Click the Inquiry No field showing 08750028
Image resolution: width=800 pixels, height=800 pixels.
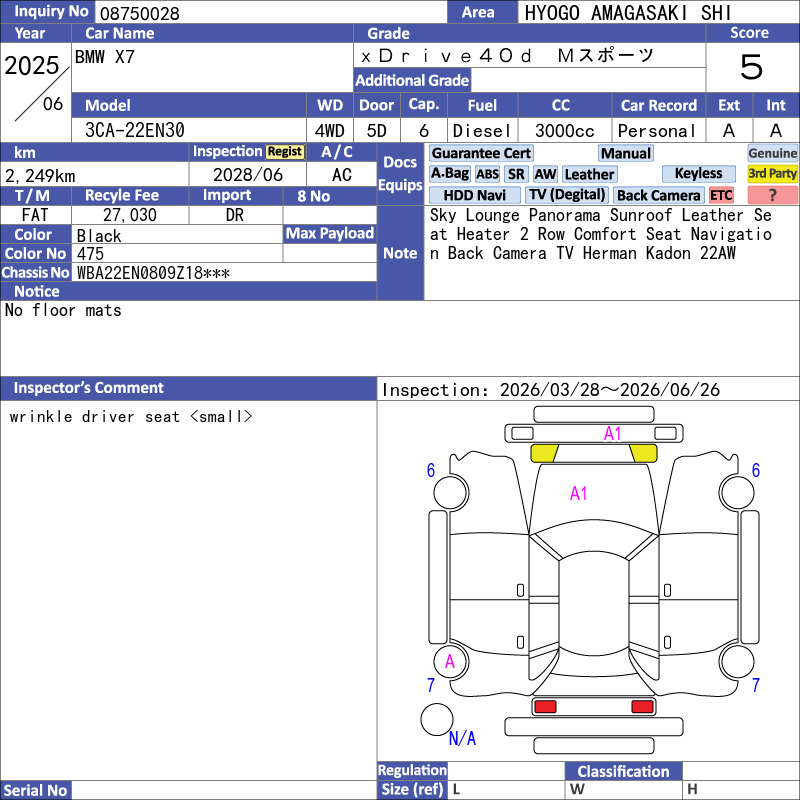(270, 12)
